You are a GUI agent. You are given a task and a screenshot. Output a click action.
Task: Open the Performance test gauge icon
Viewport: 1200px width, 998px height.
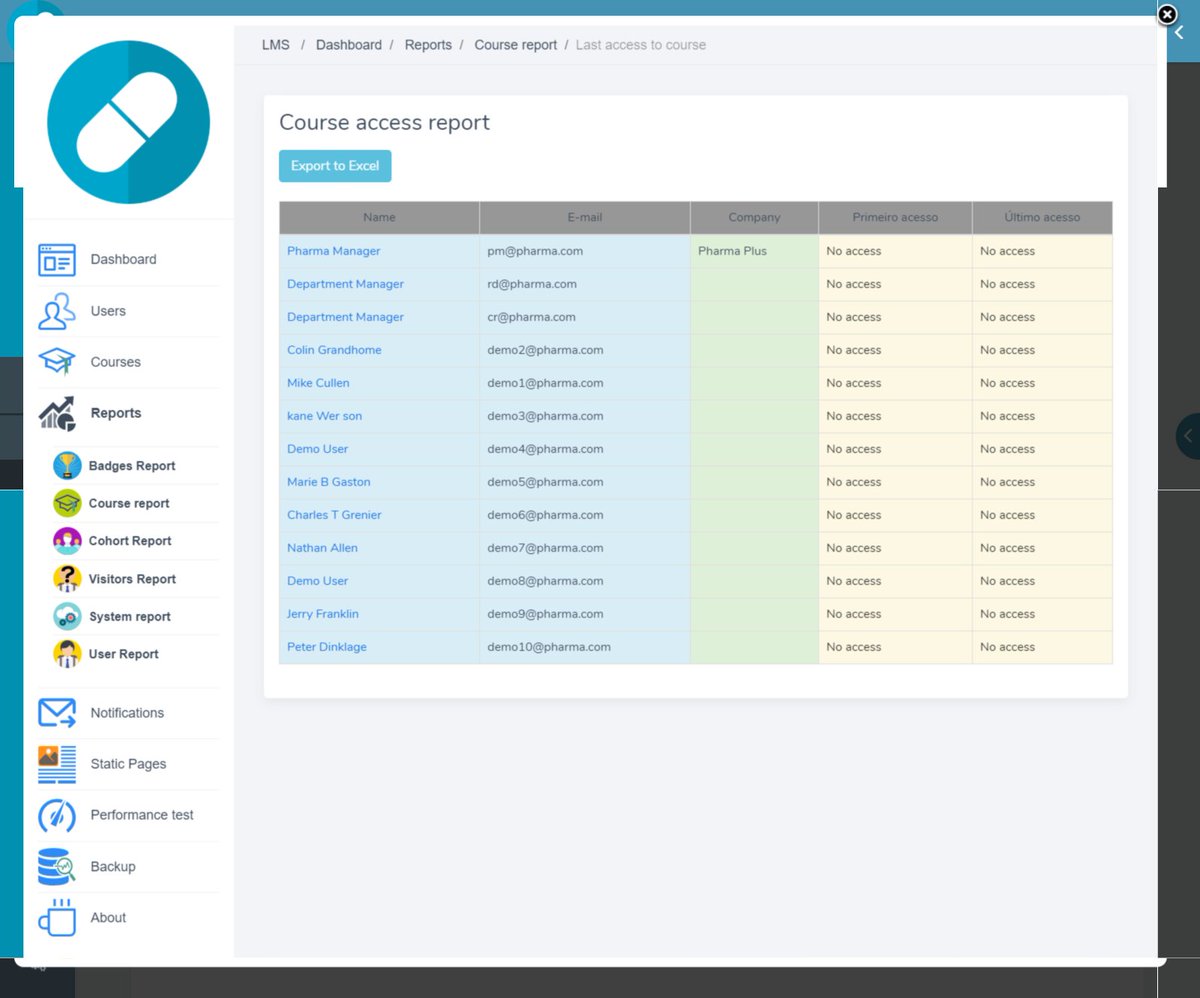coord(57,815)
